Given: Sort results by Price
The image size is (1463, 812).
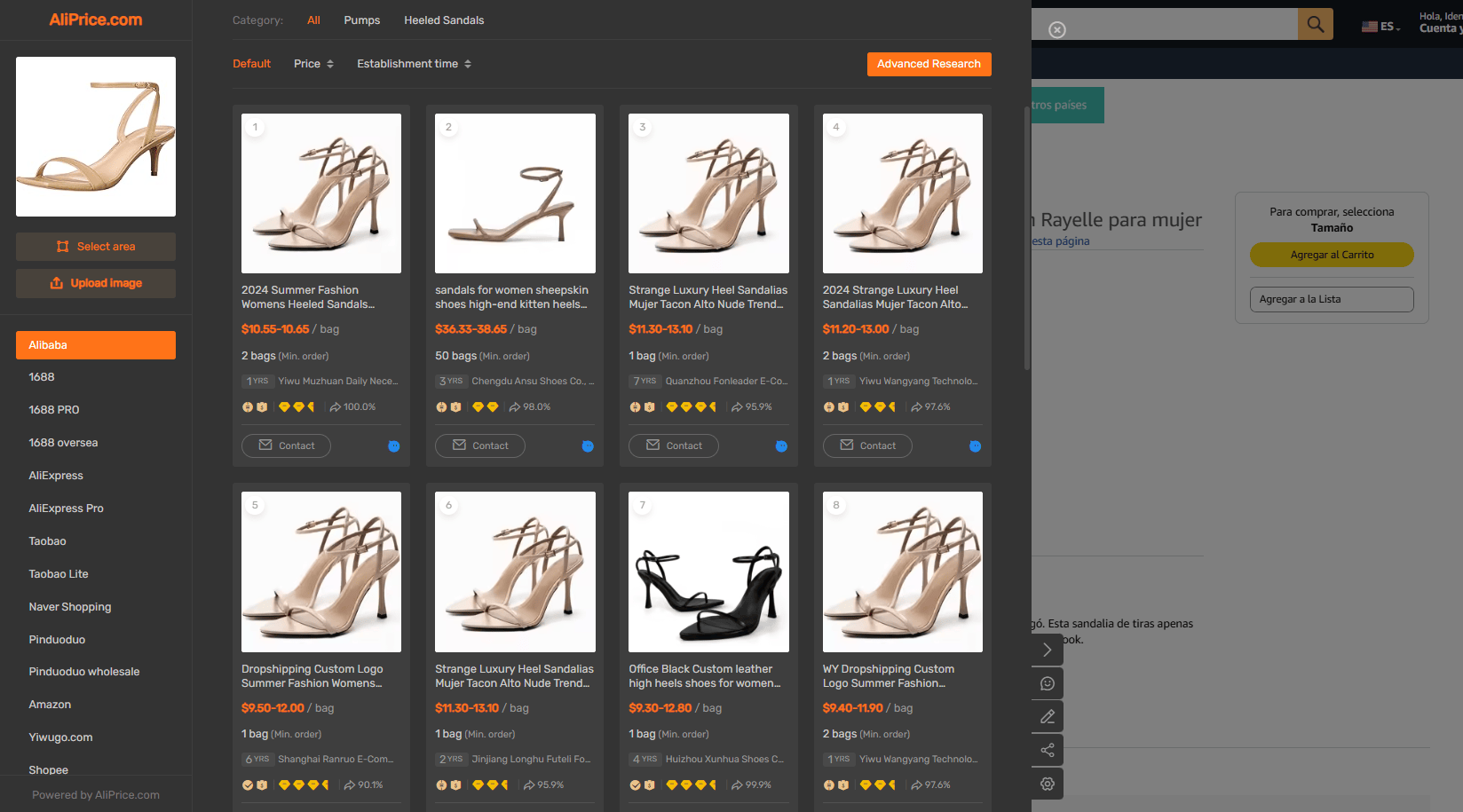Looking at the screenshot, I should tap(313, 64).
